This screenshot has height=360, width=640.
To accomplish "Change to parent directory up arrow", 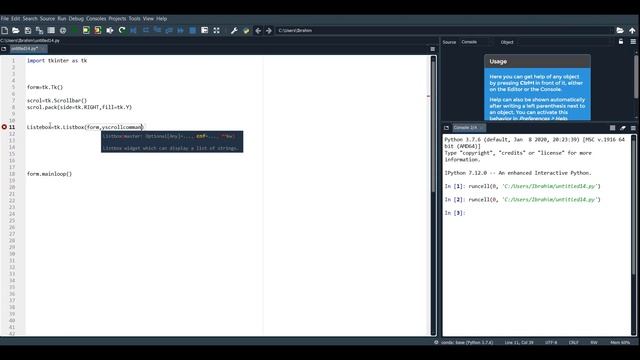I will click(x=632, y=30).
